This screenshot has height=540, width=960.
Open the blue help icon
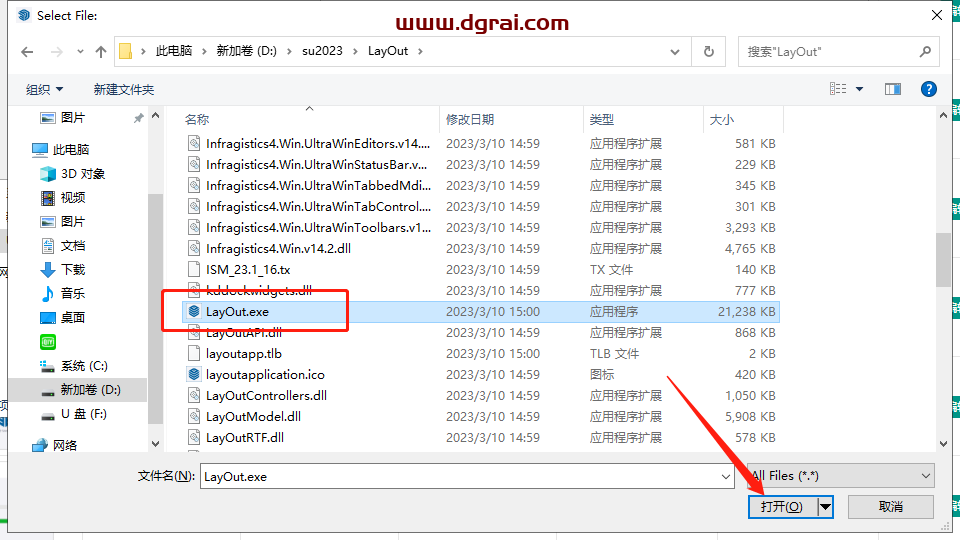[929, 89]
